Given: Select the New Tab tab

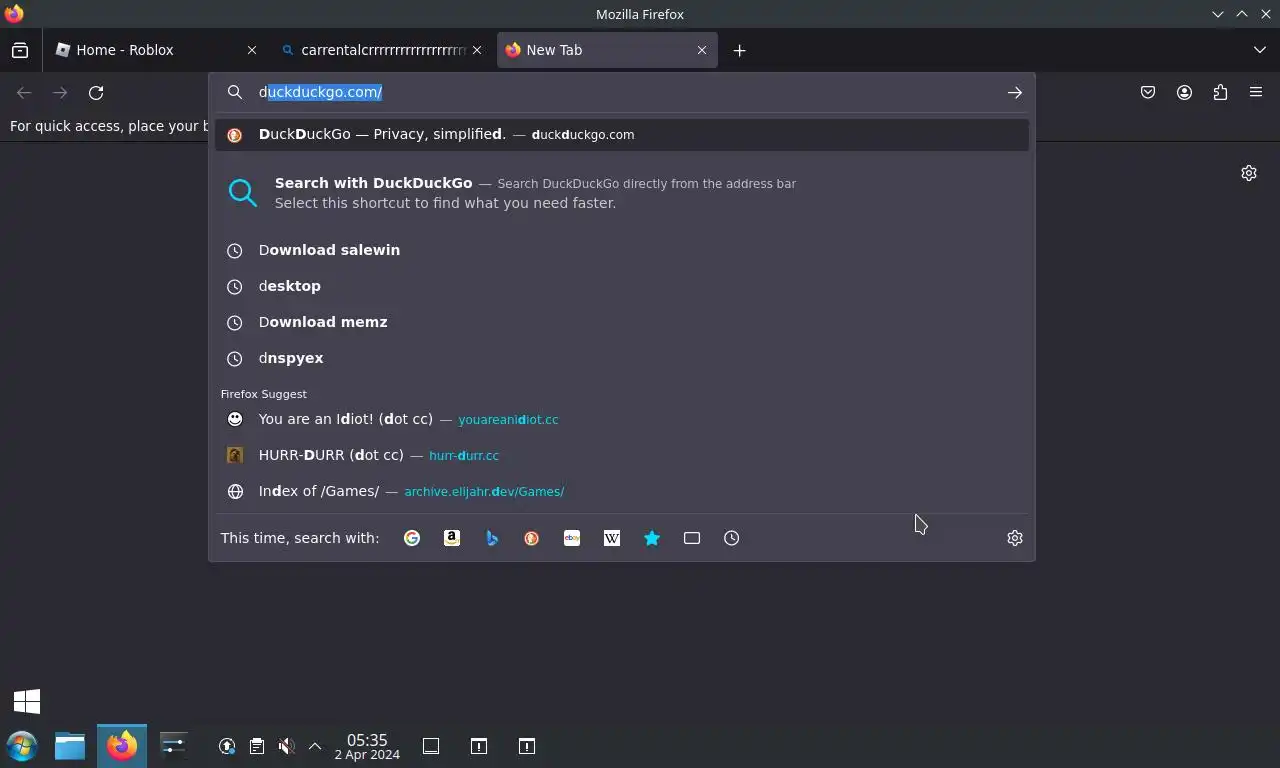Looking at the screenshot, I should pos(607,50).
